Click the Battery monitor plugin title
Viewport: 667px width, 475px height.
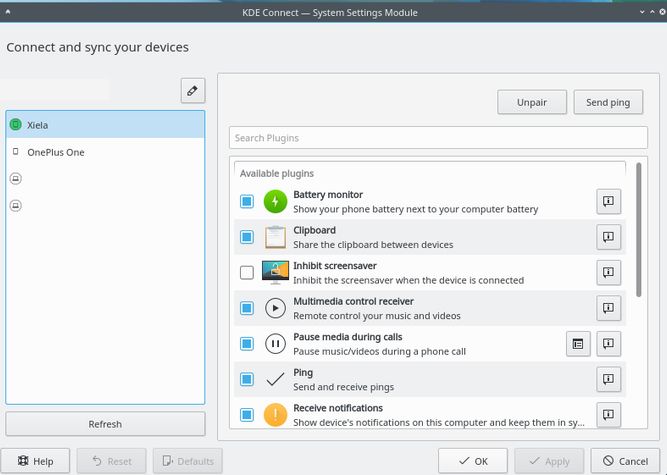click(328, 195)
